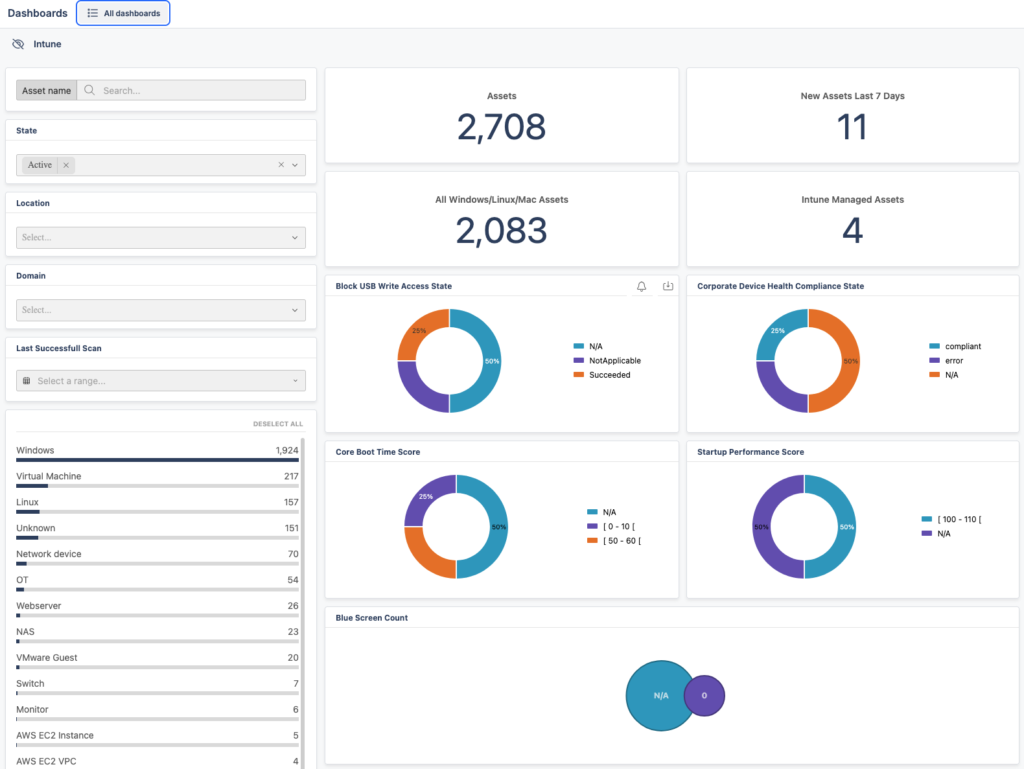Select the Switch asset type row

(157, 687)
